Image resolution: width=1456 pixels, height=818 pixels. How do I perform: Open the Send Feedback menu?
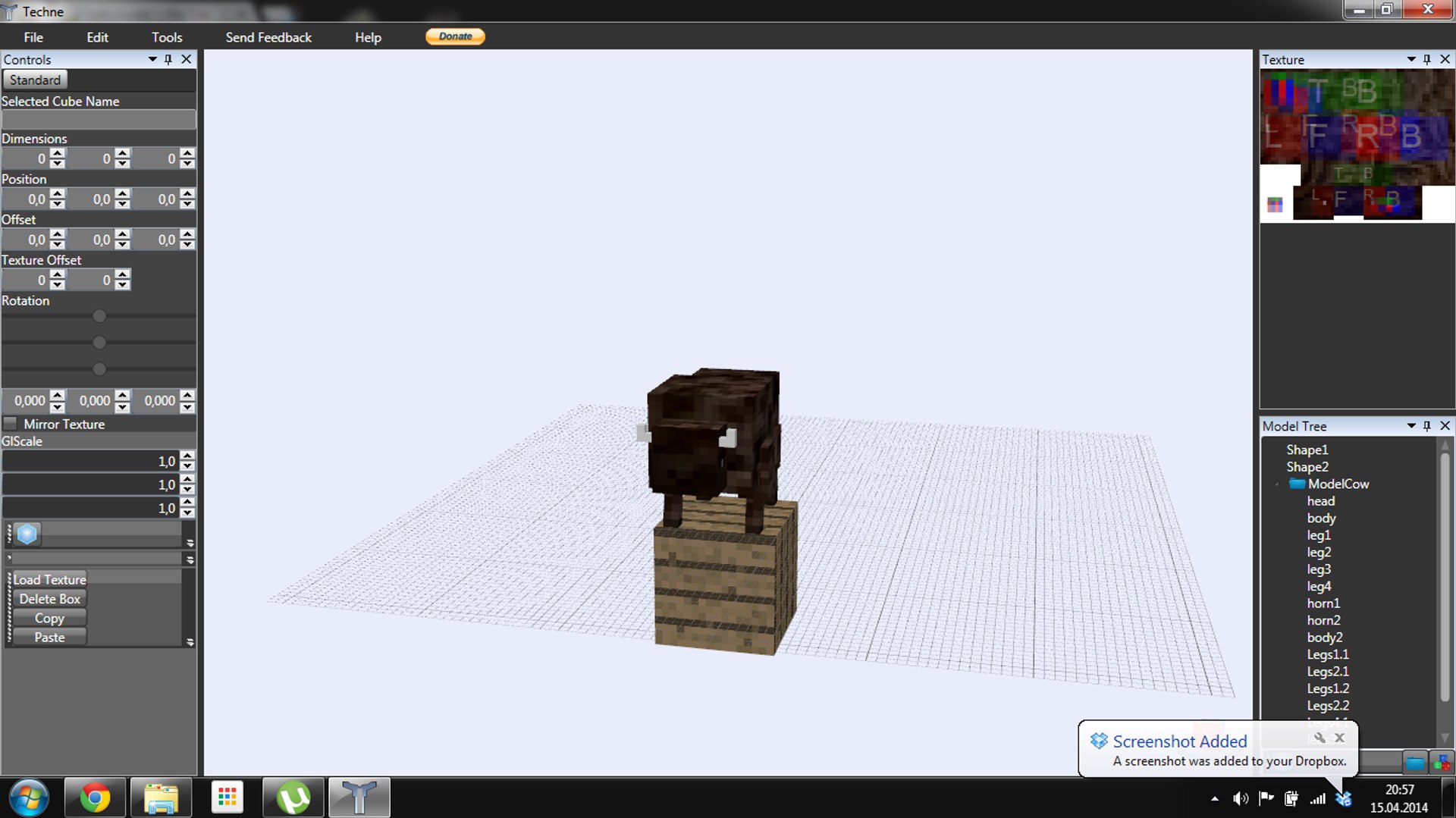[x=268, y=37]
